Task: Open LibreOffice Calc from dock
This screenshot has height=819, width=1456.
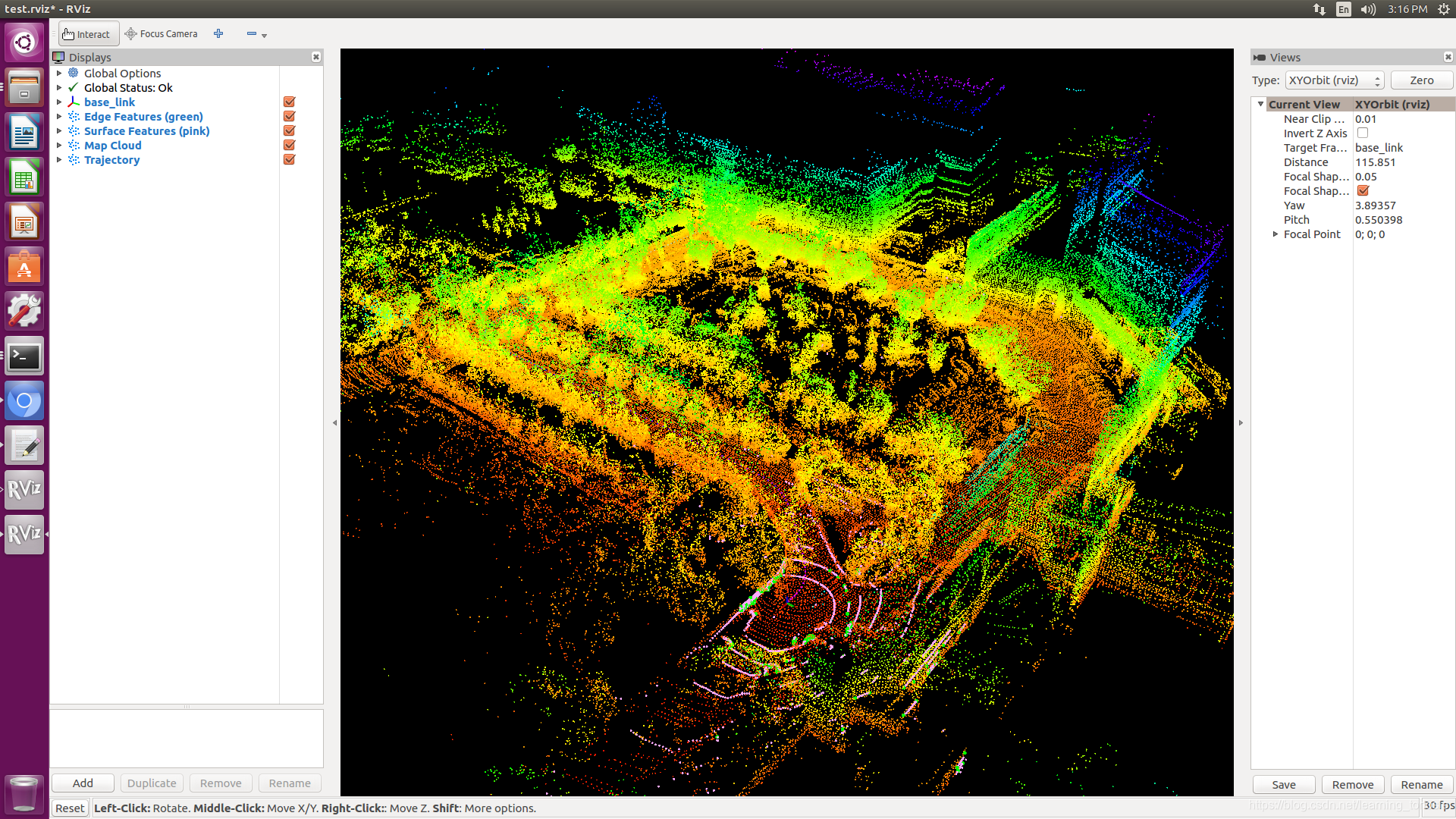Action: point(24,177)
